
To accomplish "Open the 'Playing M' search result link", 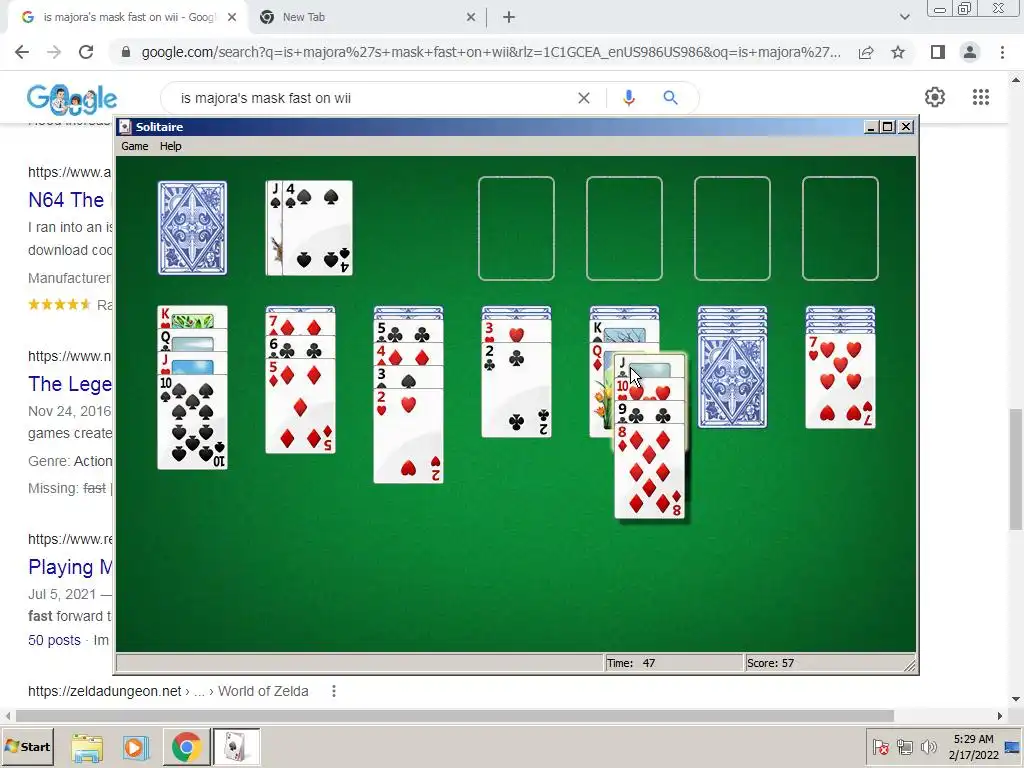I will point(70,567).
